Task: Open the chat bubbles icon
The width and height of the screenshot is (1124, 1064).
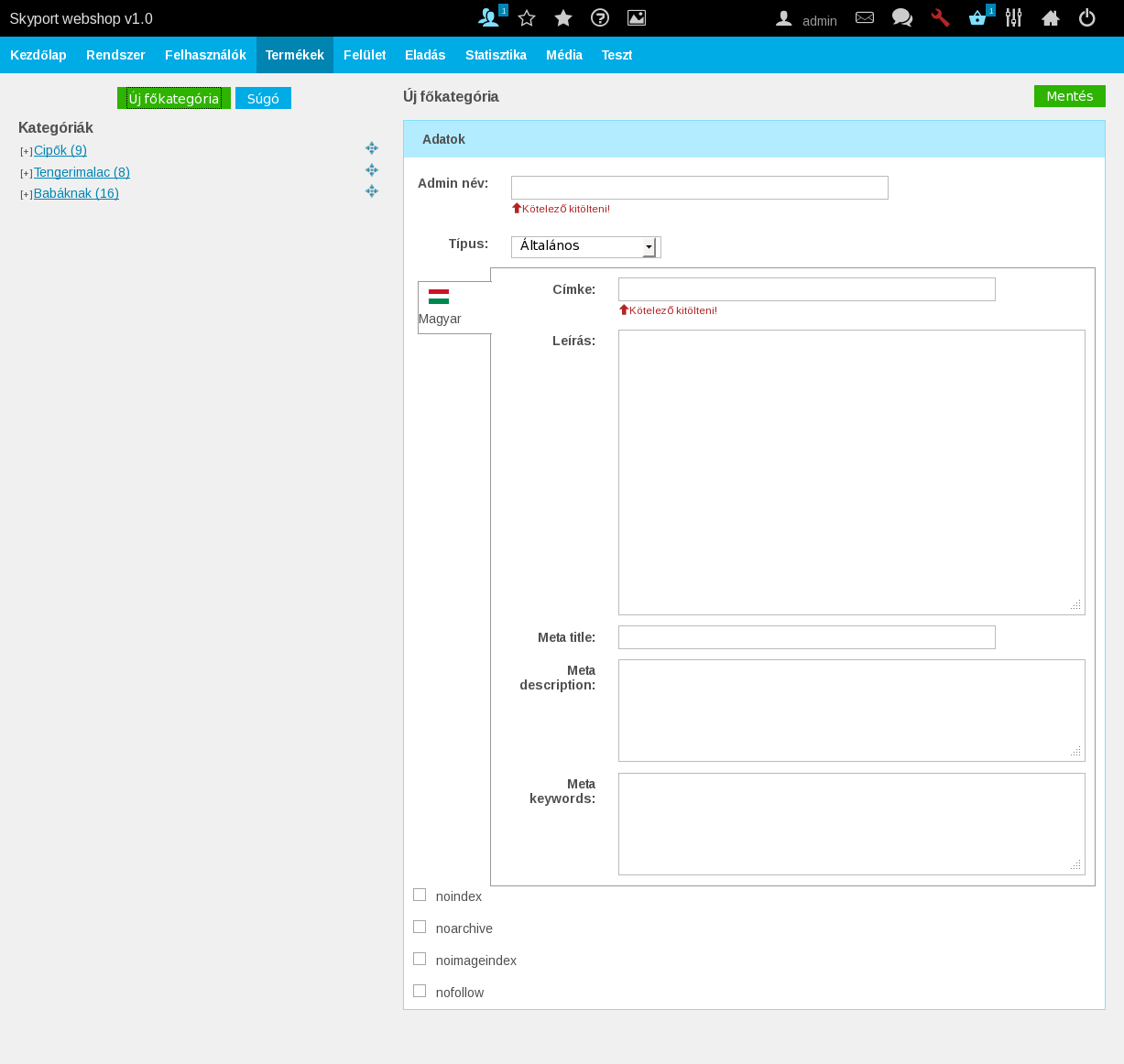Action: [x=902, y=17]
